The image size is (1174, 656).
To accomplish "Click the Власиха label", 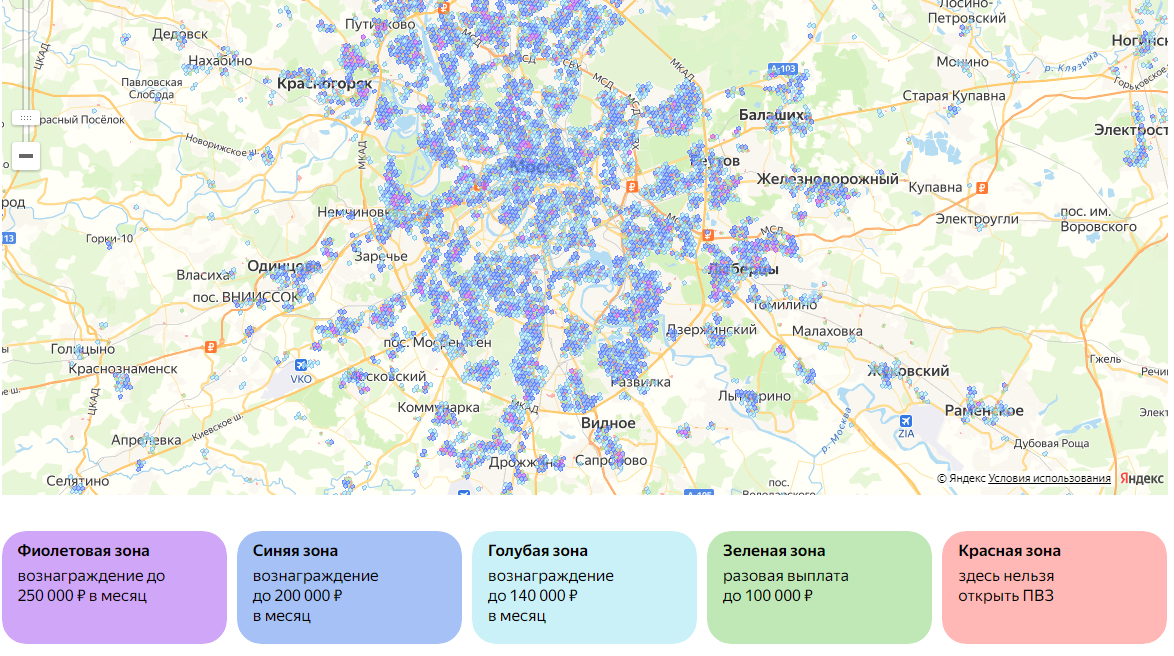I will (x=202, y=275).
